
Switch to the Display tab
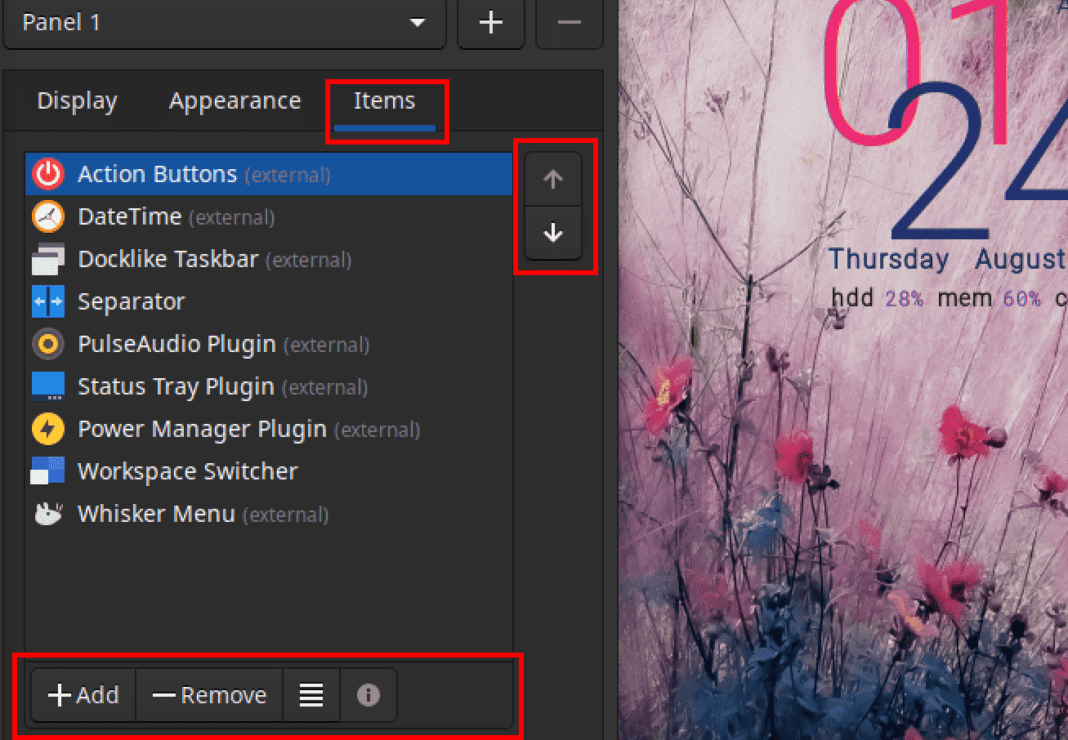[x=76, y=100]
